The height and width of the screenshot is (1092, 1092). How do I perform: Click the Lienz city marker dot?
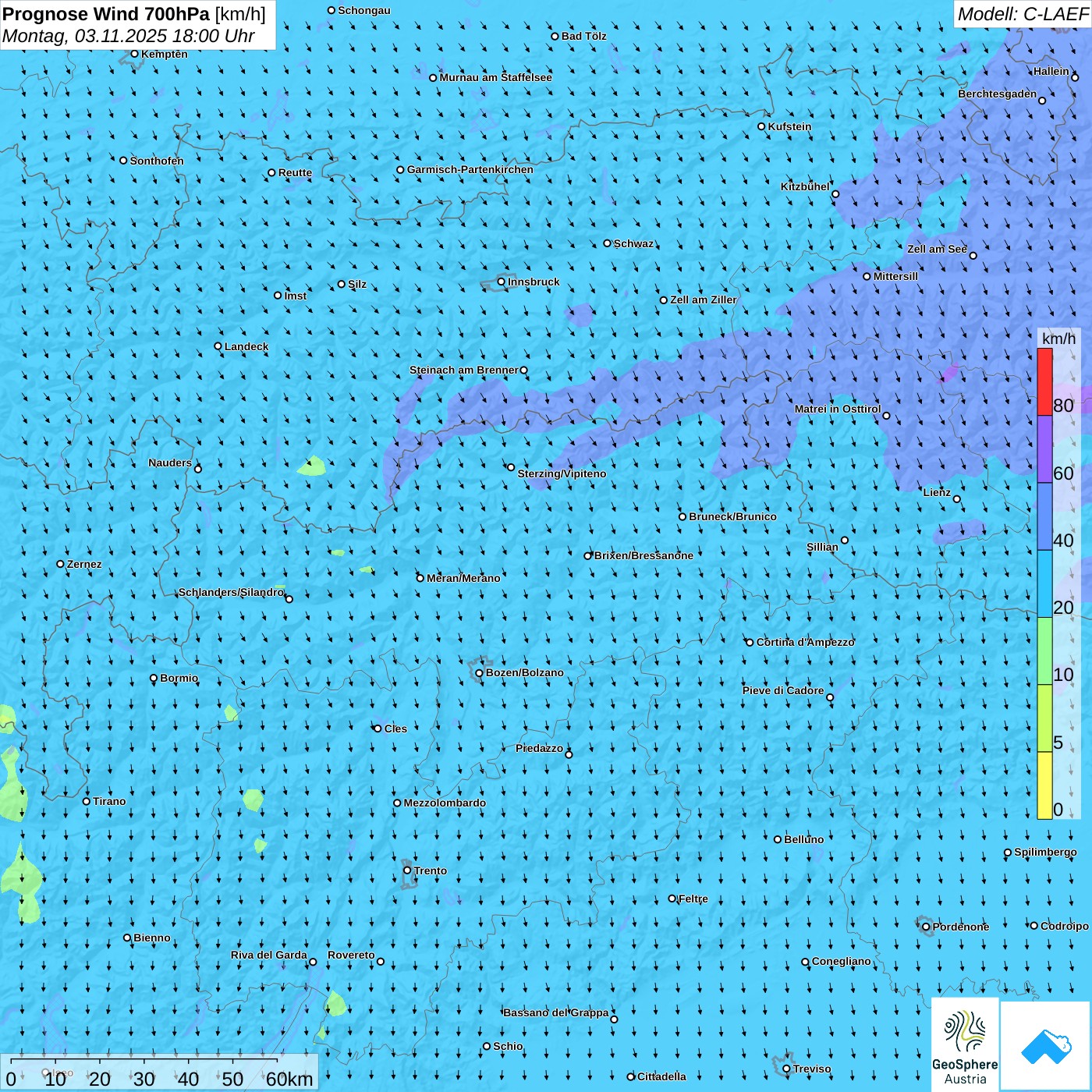(x=957, y=499)
